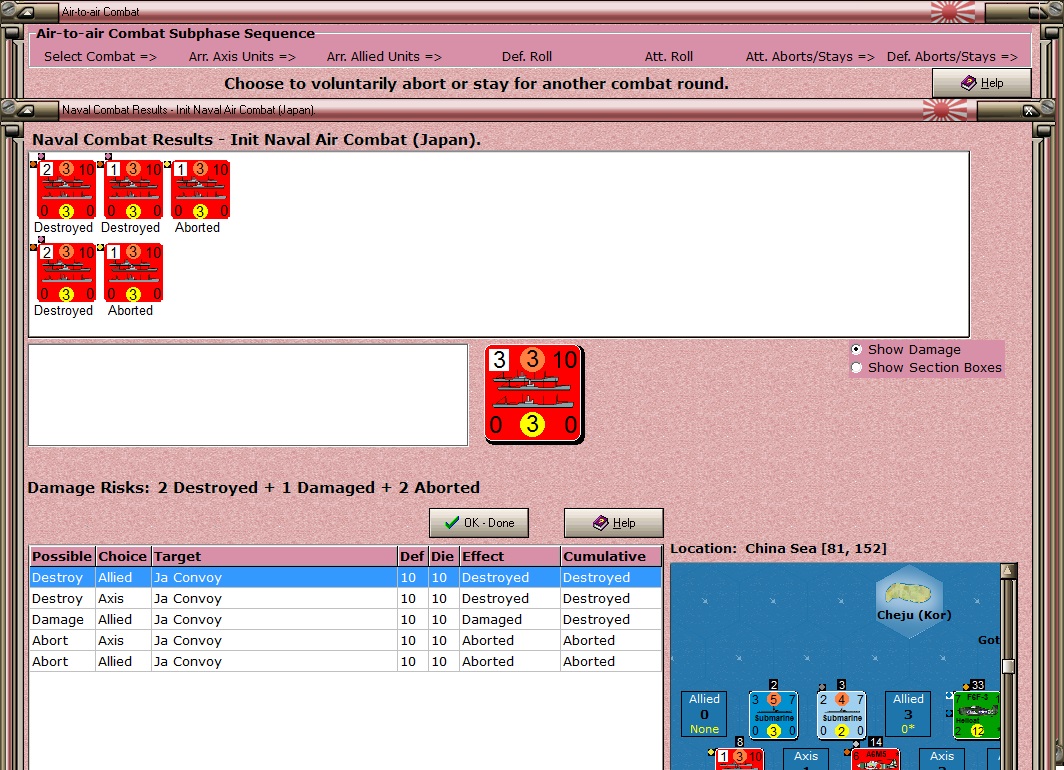Click the Cumulative column header
Screen dimensions: 1064x770
click(x=611, y=556)
